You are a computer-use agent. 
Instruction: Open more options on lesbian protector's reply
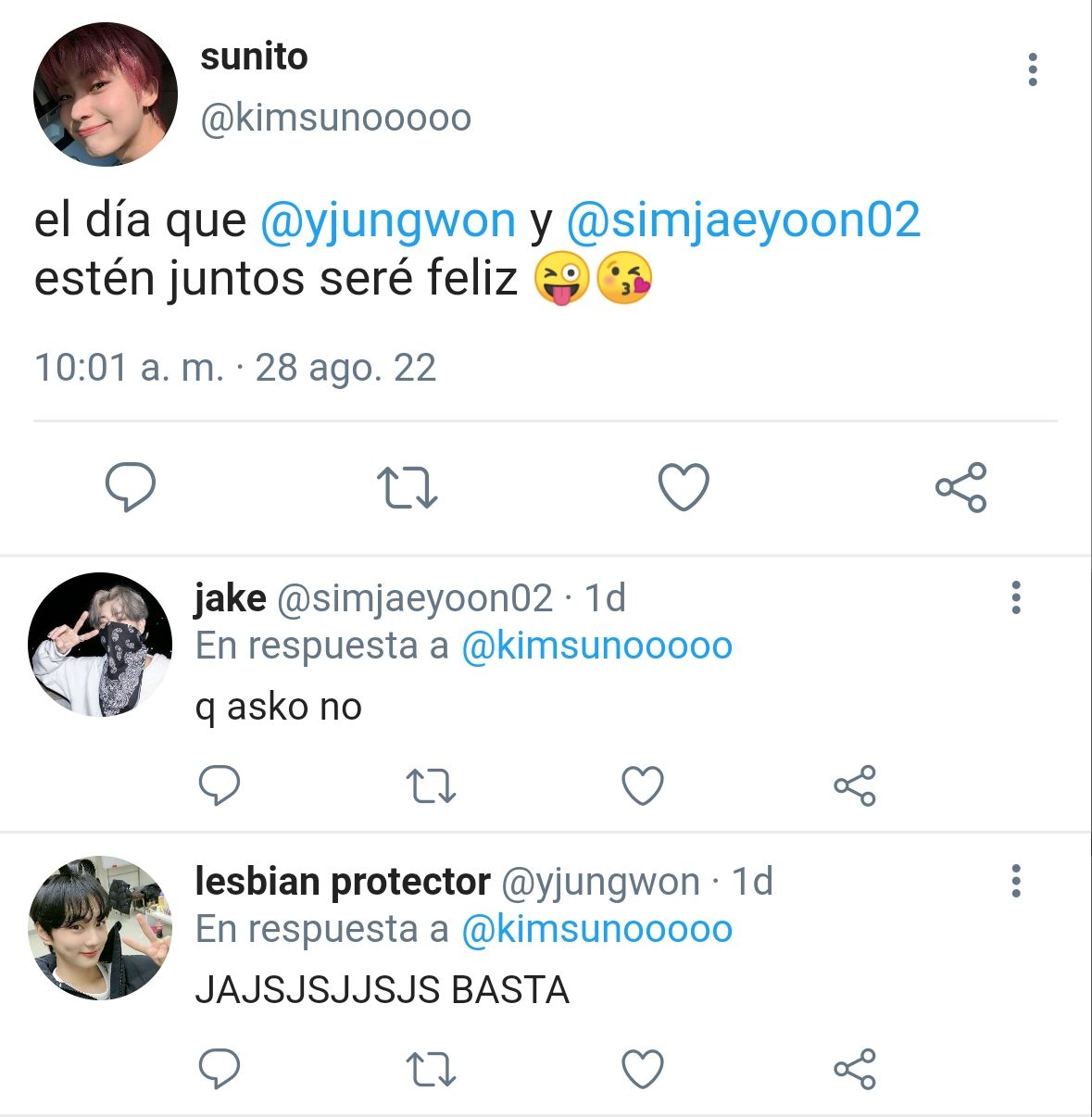coord(1016,882)
